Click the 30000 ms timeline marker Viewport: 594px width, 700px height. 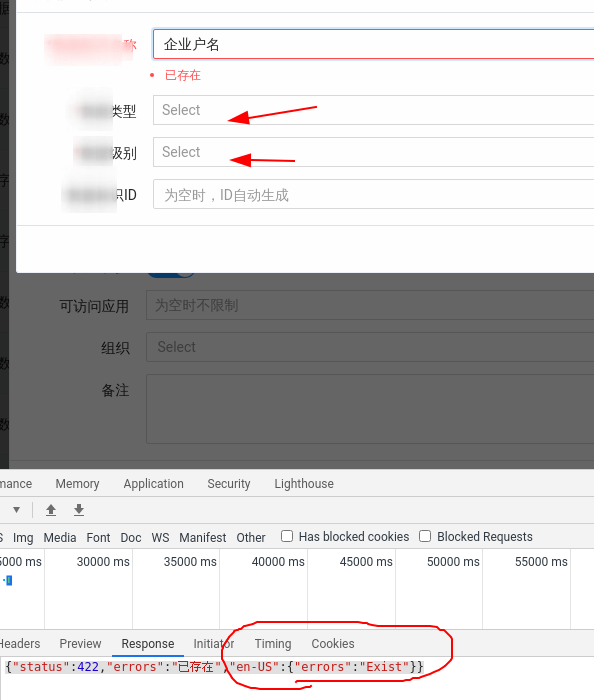point(103,562)
